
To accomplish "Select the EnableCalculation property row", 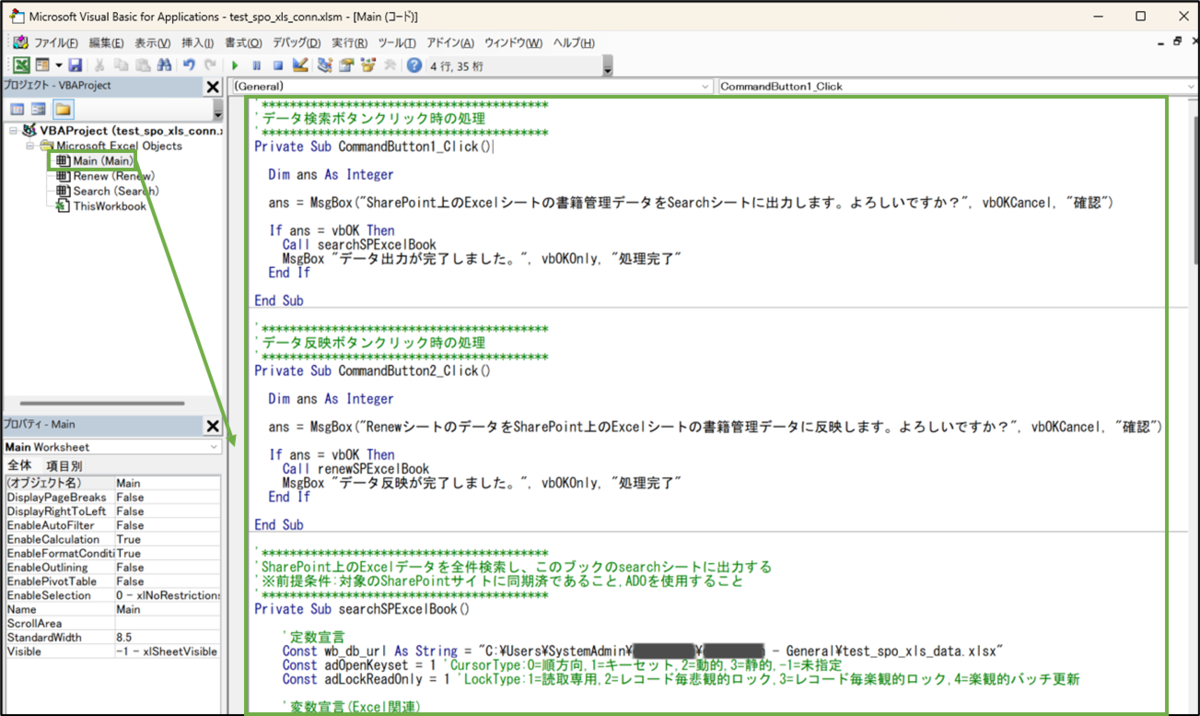I will click(x=112, y=539).
